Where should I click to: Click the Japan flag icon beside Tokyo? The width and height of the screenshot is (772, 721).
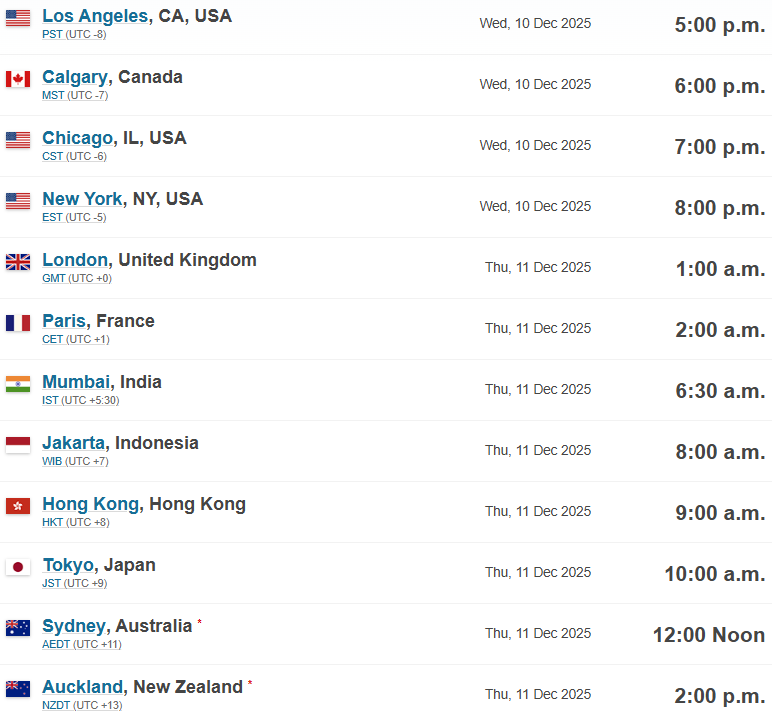point(18,567)
